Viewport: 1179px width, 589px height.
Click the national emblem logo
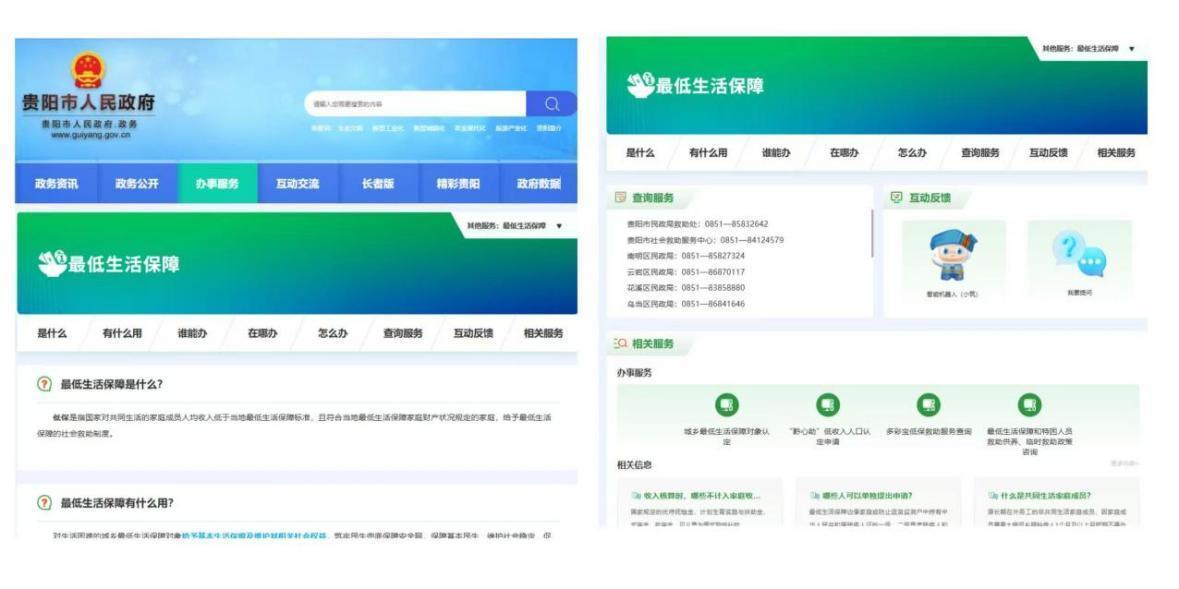(x=87, y=71)
